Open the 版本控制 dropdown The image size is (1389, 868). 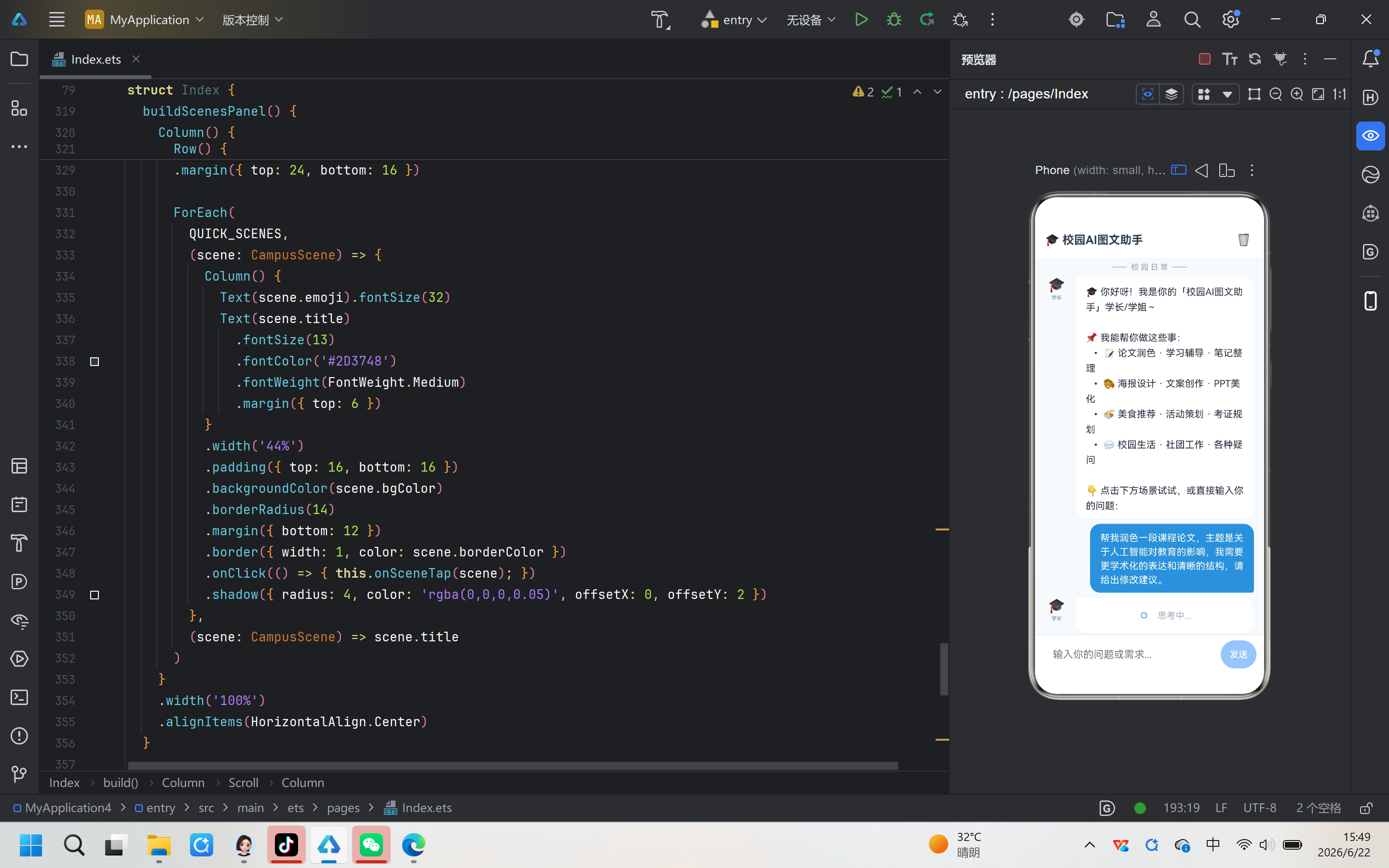(x=253, y=19)
